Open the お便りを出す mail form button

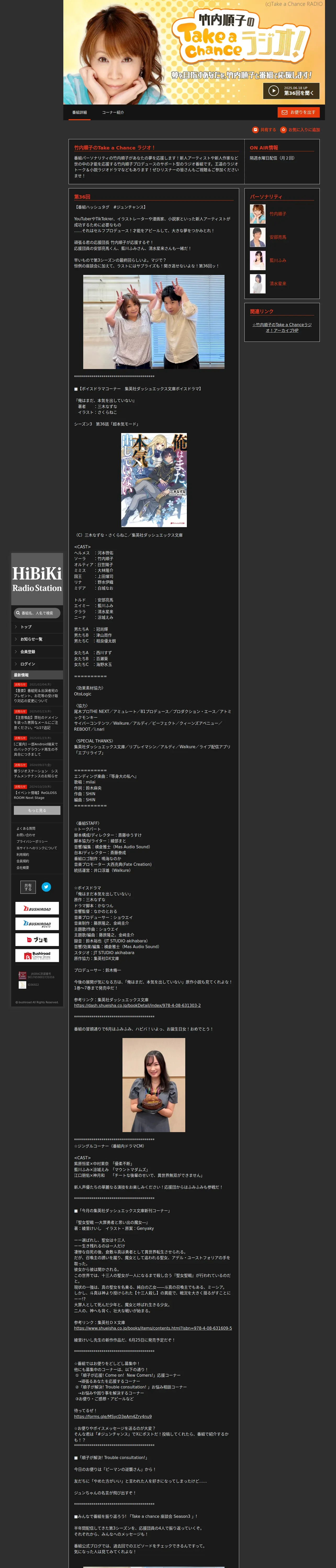298,113
